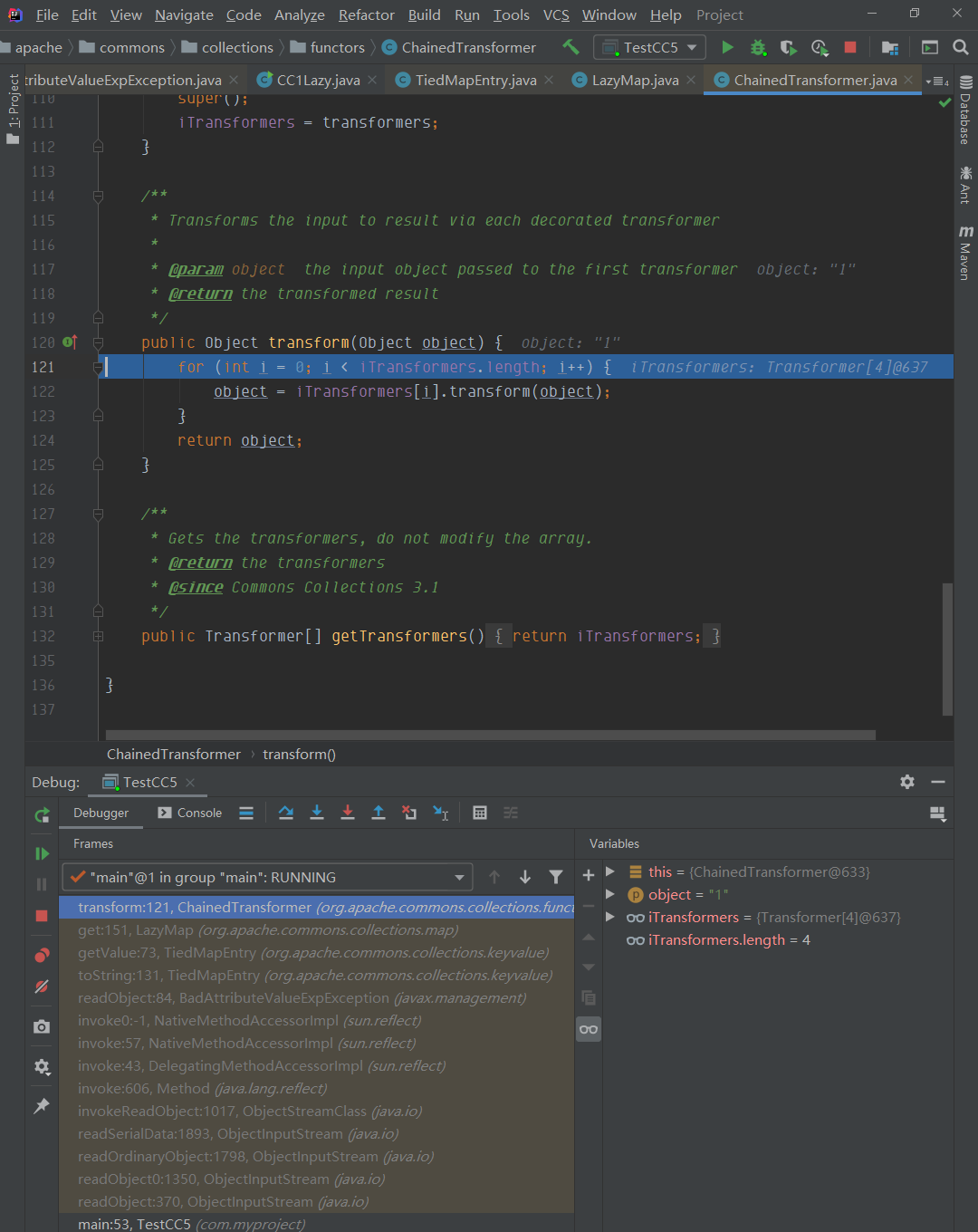Open the Navigate menu
The image size is (978, 1232).
[184, 14]
